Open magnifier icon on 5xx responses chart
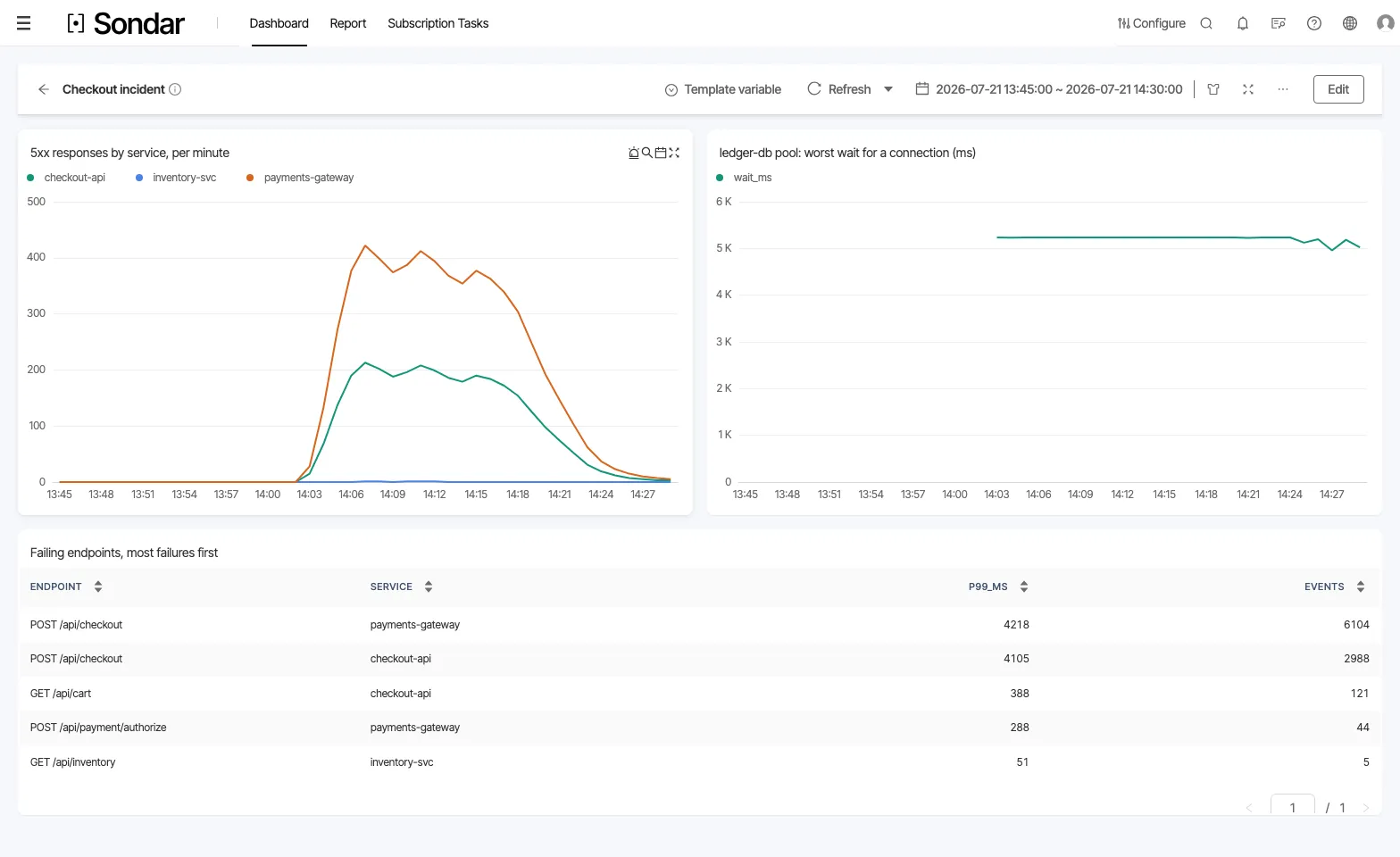The width and height of the screenshot is (1400, 857). pyautogui.click(x=647, y=153)
